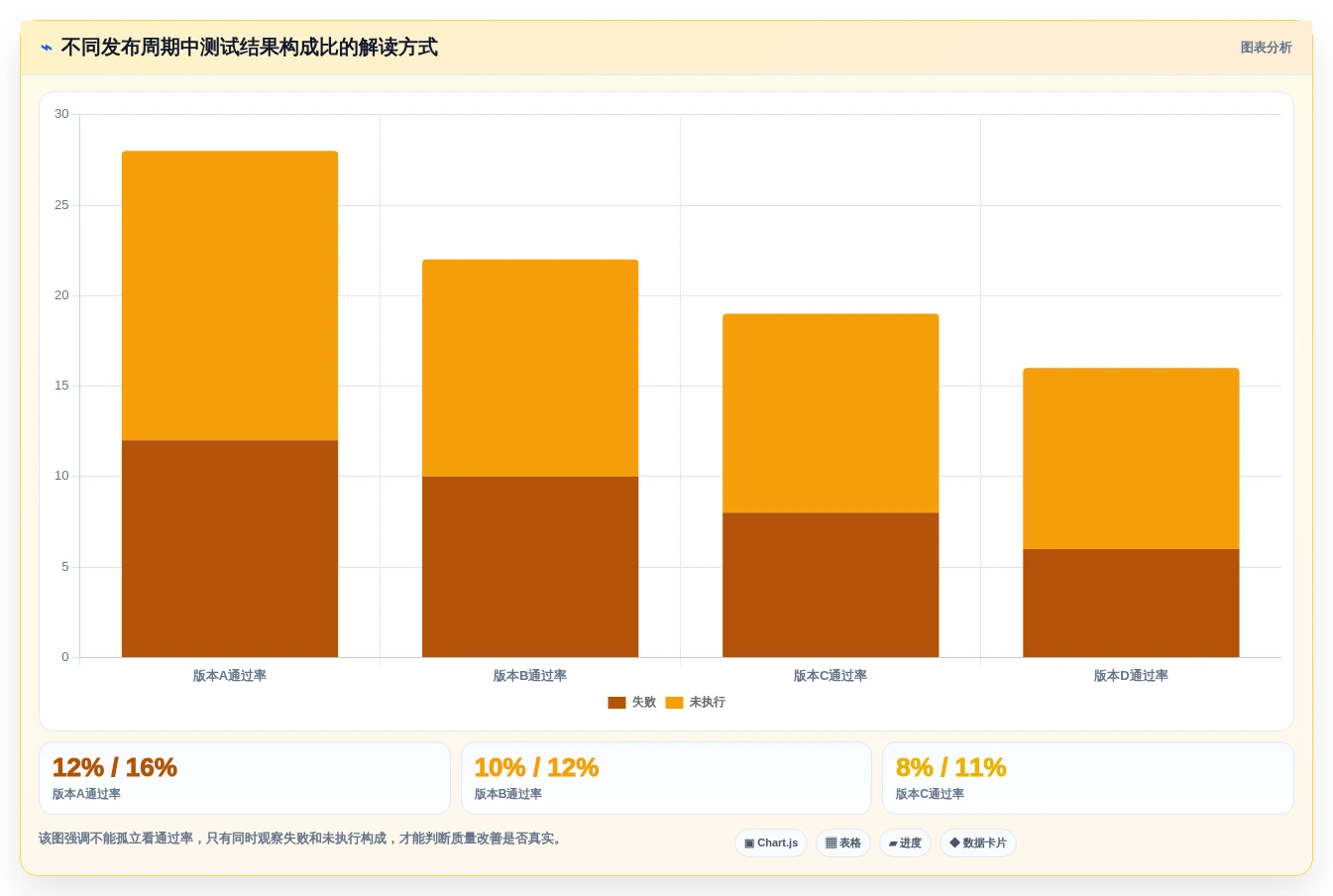This screenshot has height=896, width=1333.
Task: Select the 表格 tag chip
Action: (843, 843)
